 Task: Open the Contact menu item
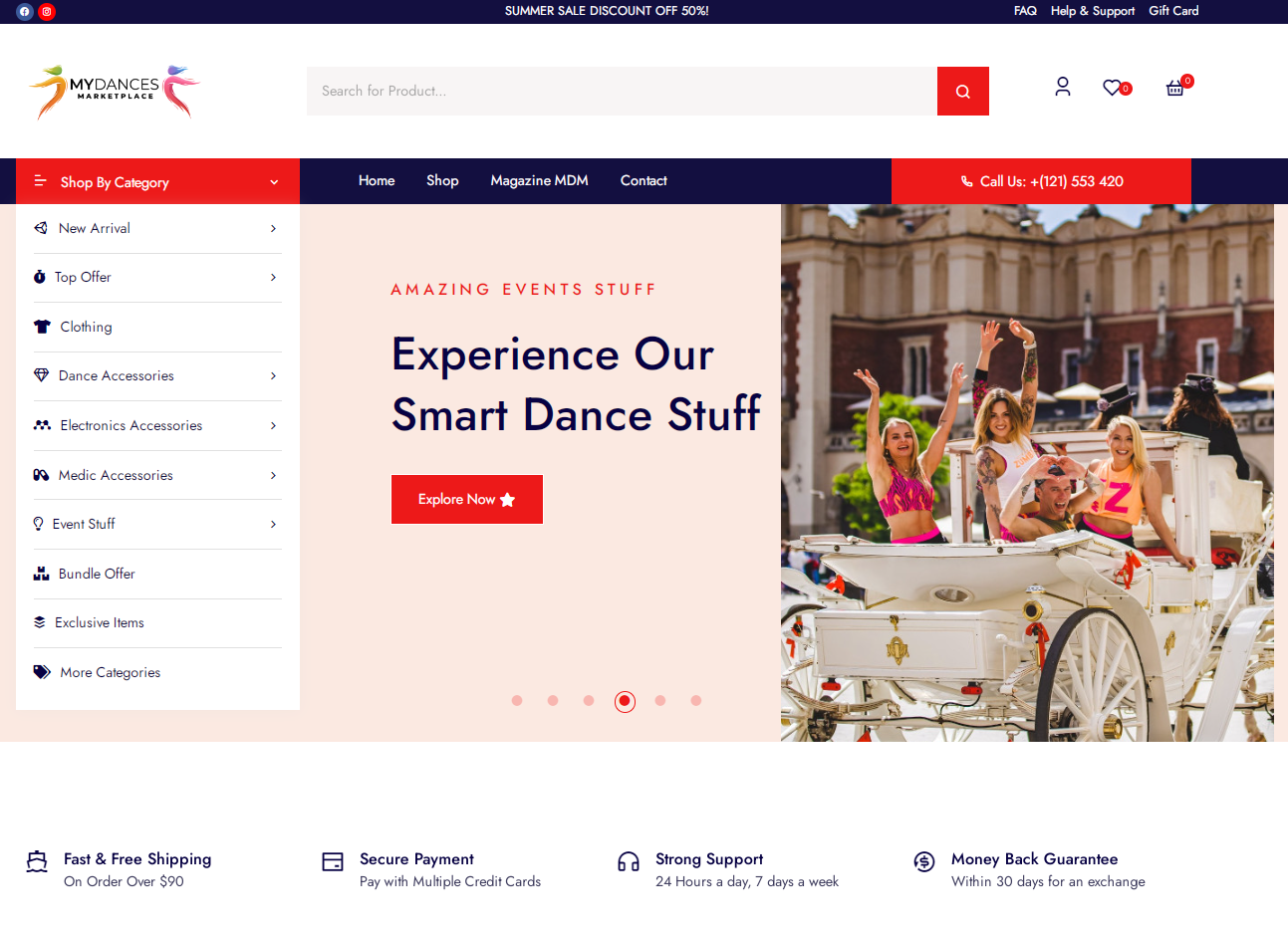tap(644, 180)
